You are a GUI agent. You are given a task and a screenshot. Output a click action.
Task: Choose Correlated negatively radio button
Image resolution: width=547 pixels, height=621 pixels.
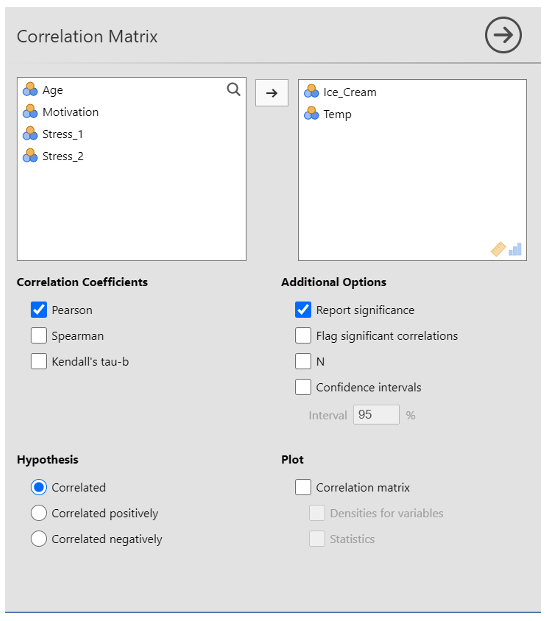39,539
